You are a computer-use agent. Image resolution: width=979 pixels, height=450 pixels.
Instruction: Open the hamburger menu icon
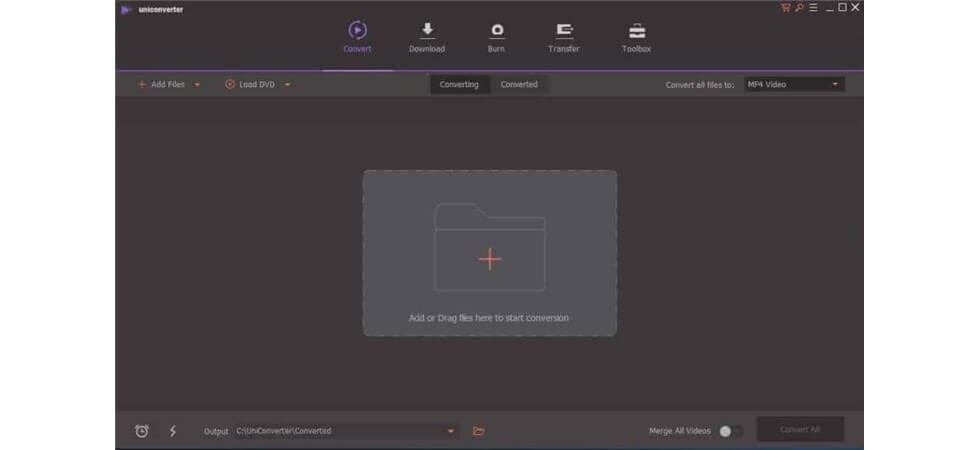(x=813, y=7)
